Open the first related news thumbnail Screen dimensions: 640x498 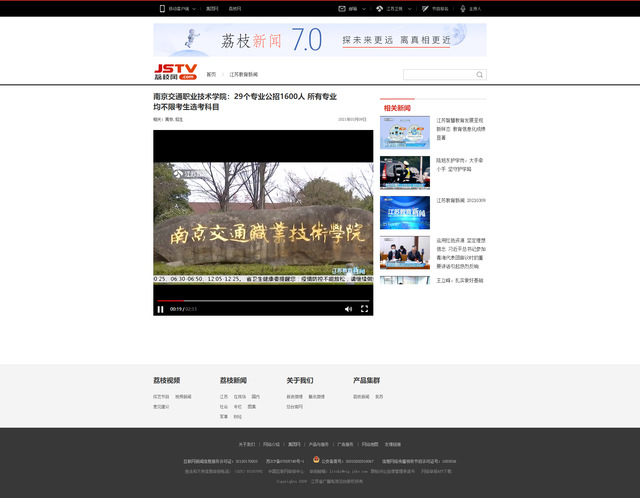pos(404,132)
